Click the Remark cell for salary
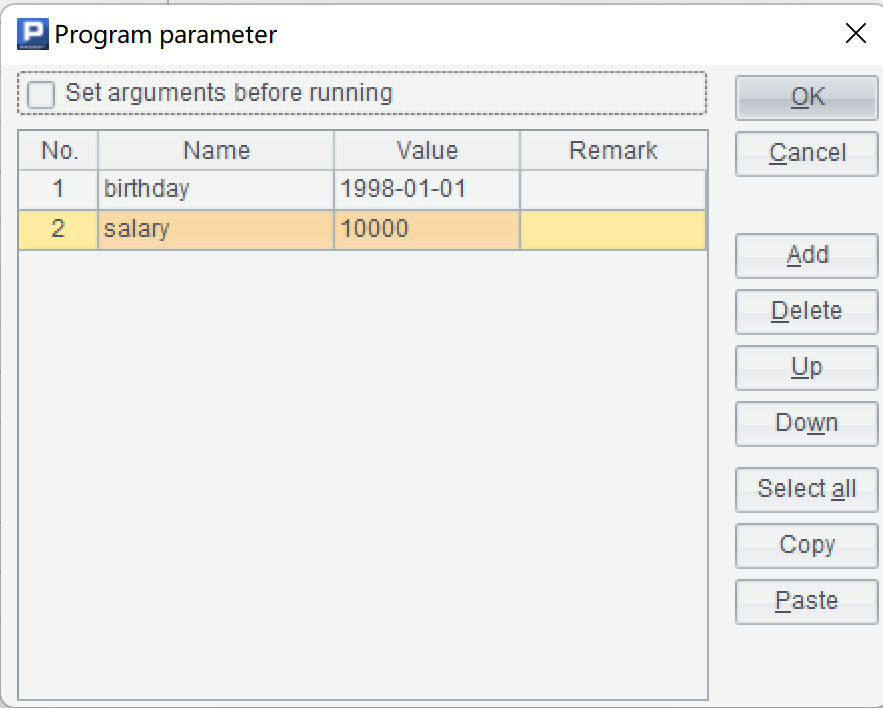Screen dimensions: 883x708 click(613, 230)
